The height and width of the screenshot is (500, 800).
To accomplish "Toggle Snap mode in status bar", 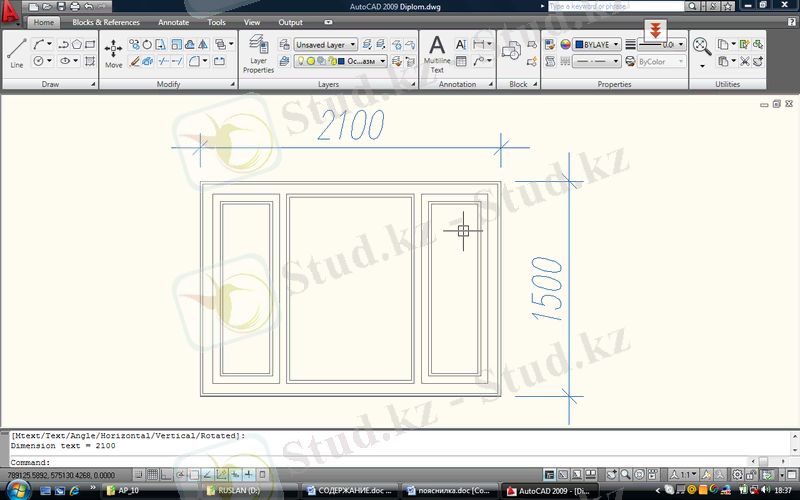I will point(138,474).
